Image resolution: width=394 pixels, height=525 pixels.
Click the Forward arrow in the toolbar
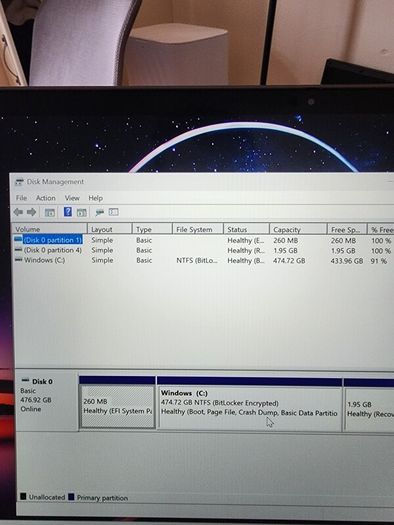(31, 212)
